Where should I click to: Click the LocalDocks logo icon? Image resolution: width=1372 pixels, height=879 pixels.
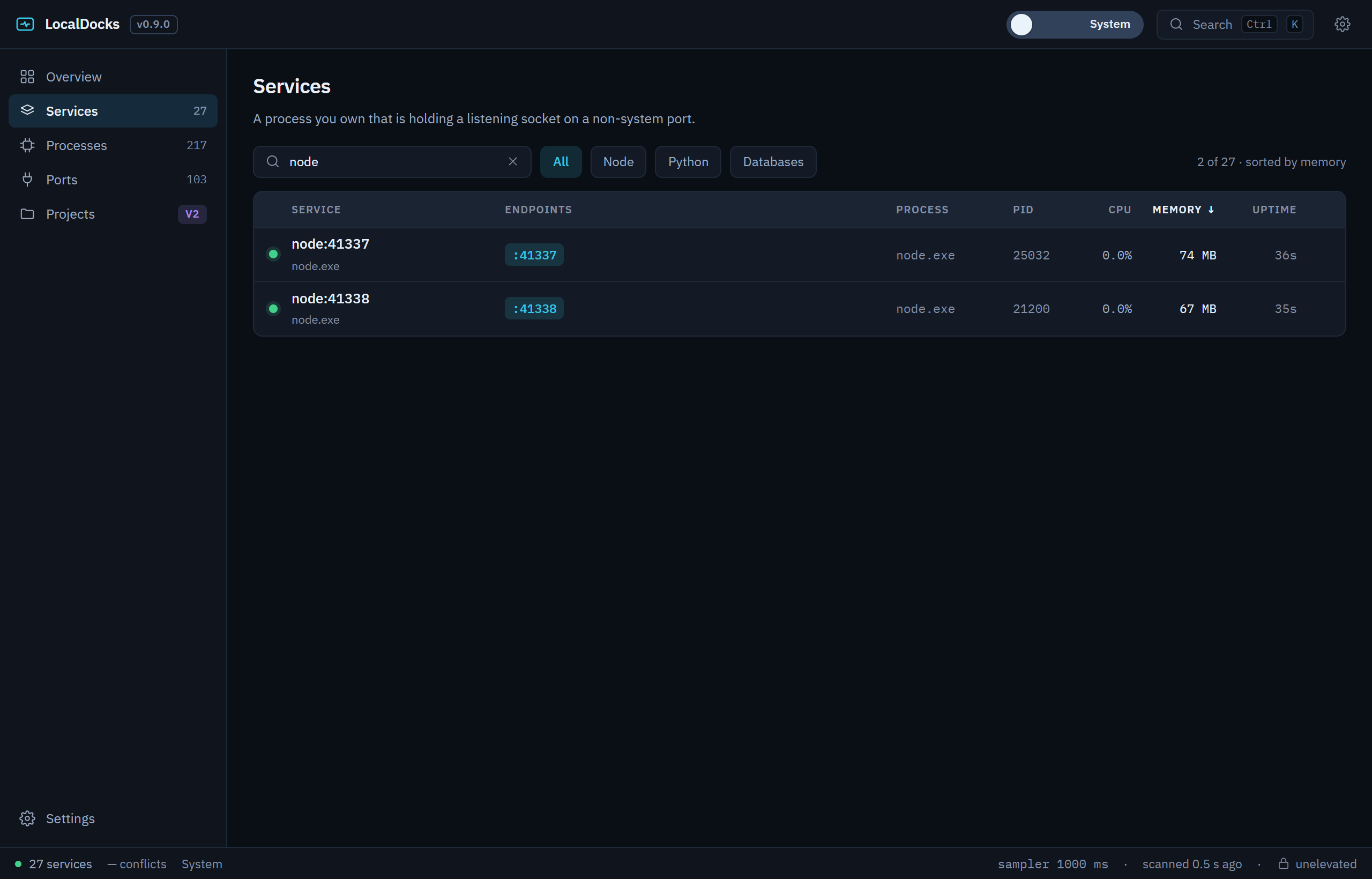tap(25, 24)
